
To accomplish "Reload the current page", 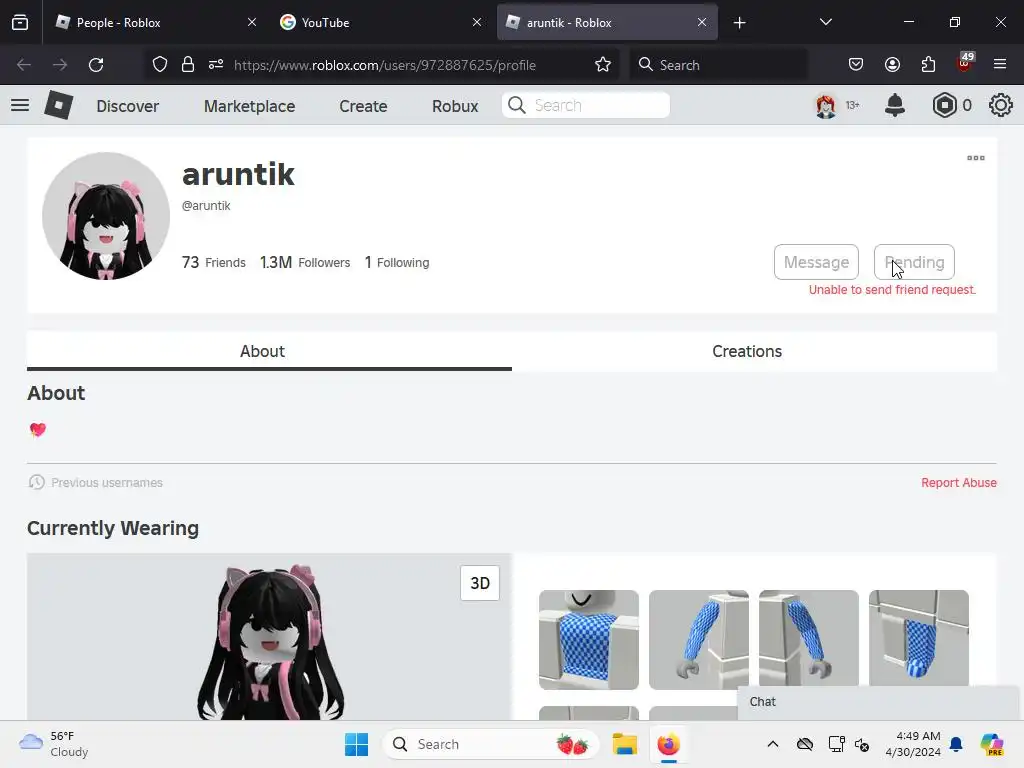I will 96,65.
